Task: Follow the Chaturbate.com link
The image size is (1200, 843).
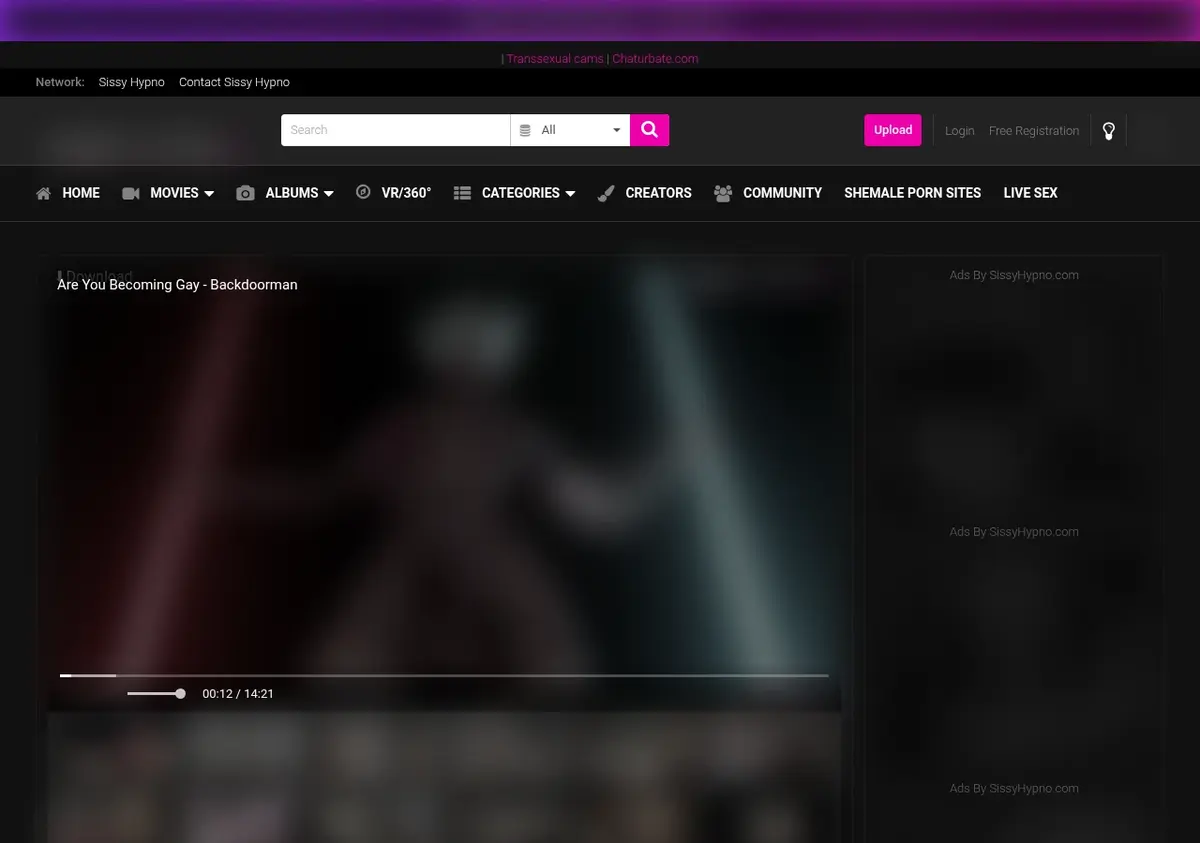Action: click(655, 59)
